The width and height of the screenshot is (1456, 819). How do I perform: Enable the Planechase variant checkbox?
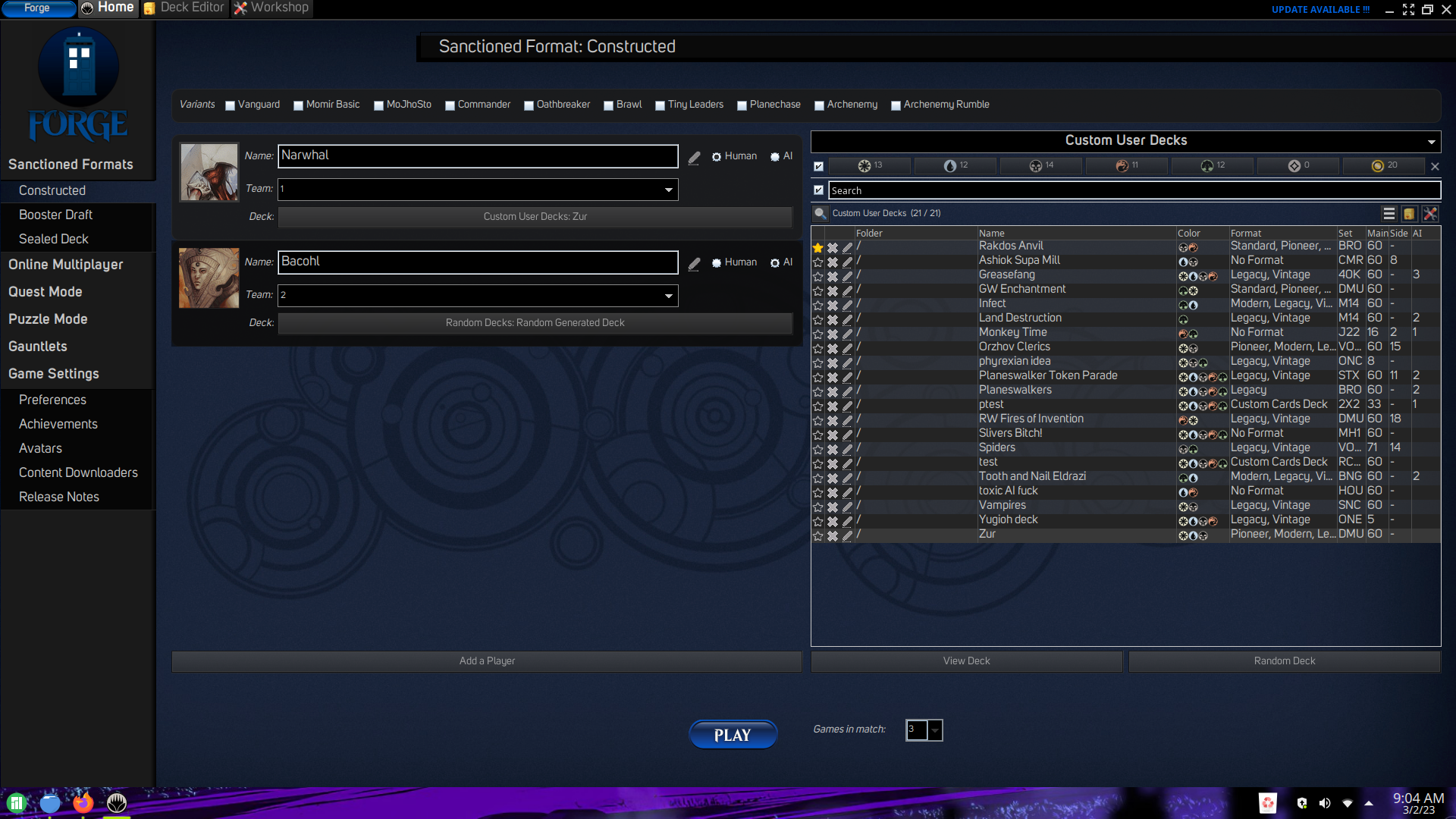point(742,105)
